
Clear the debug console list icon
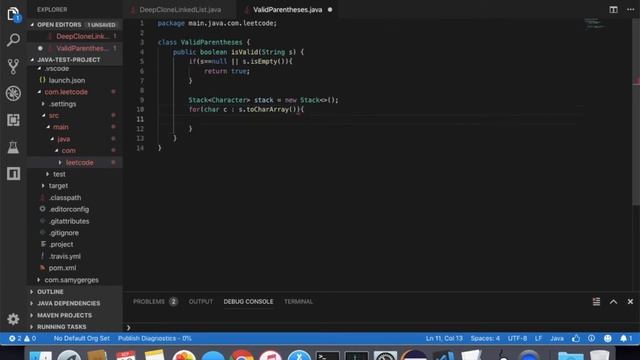596,302
